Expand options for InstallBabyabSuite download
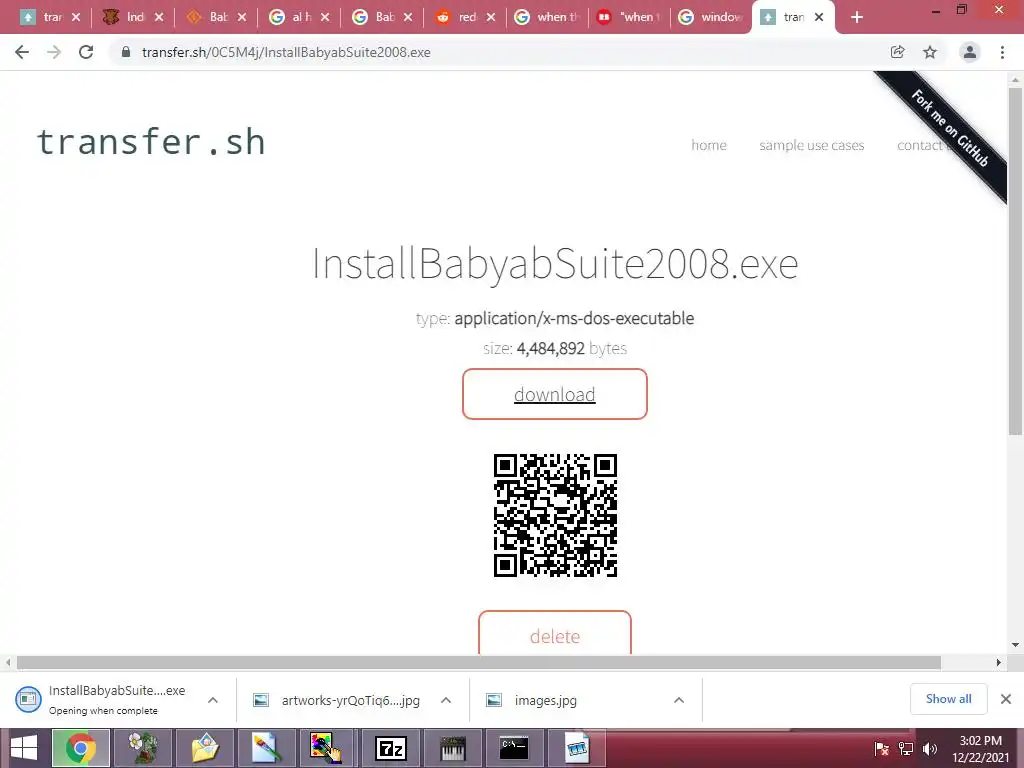The width and height of the screenshot is (1024, 768). tap(213, 700)
